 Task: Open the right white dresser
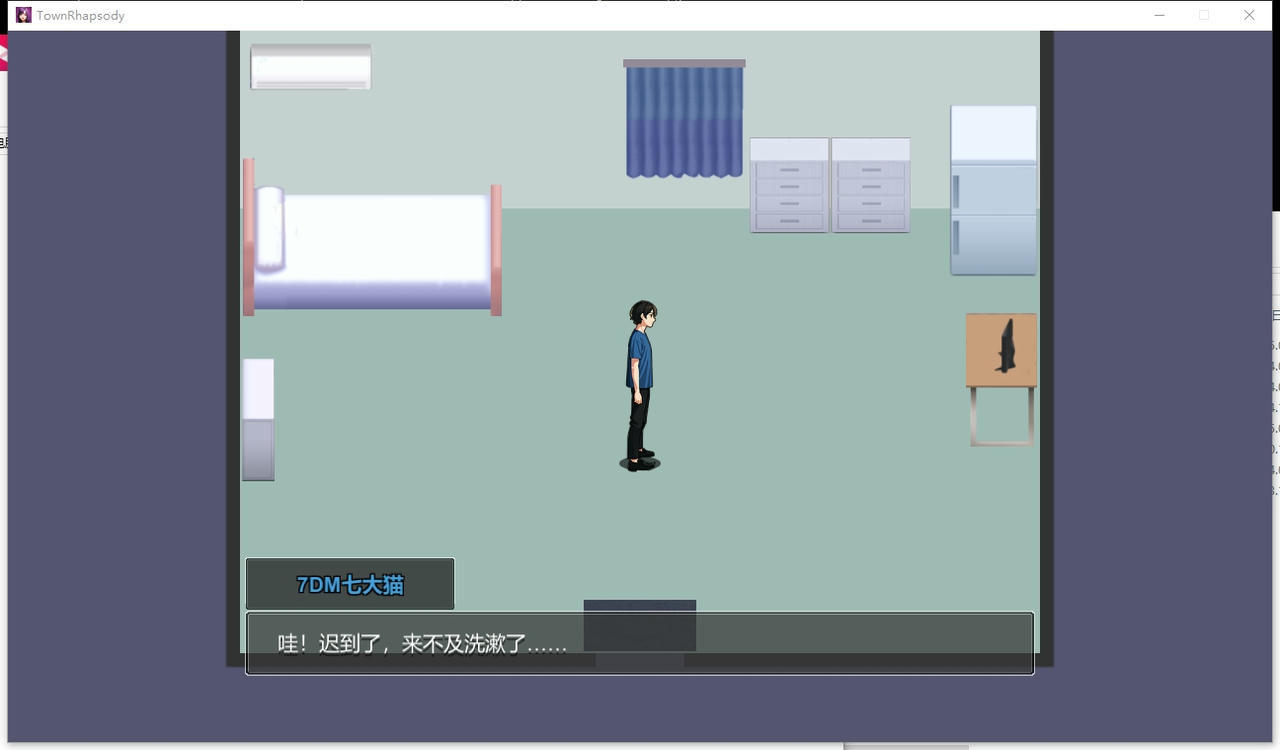[870, 183]
